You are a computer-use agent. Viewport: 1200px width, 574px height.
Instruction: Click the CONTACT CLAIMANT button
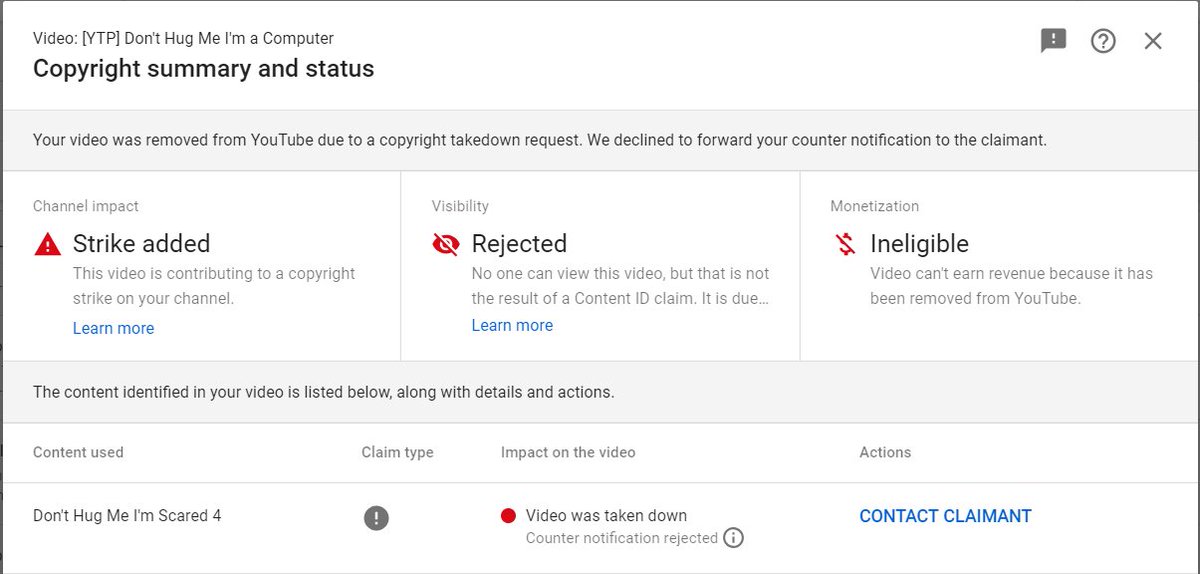pyautogui.click(x=945, y=516)
